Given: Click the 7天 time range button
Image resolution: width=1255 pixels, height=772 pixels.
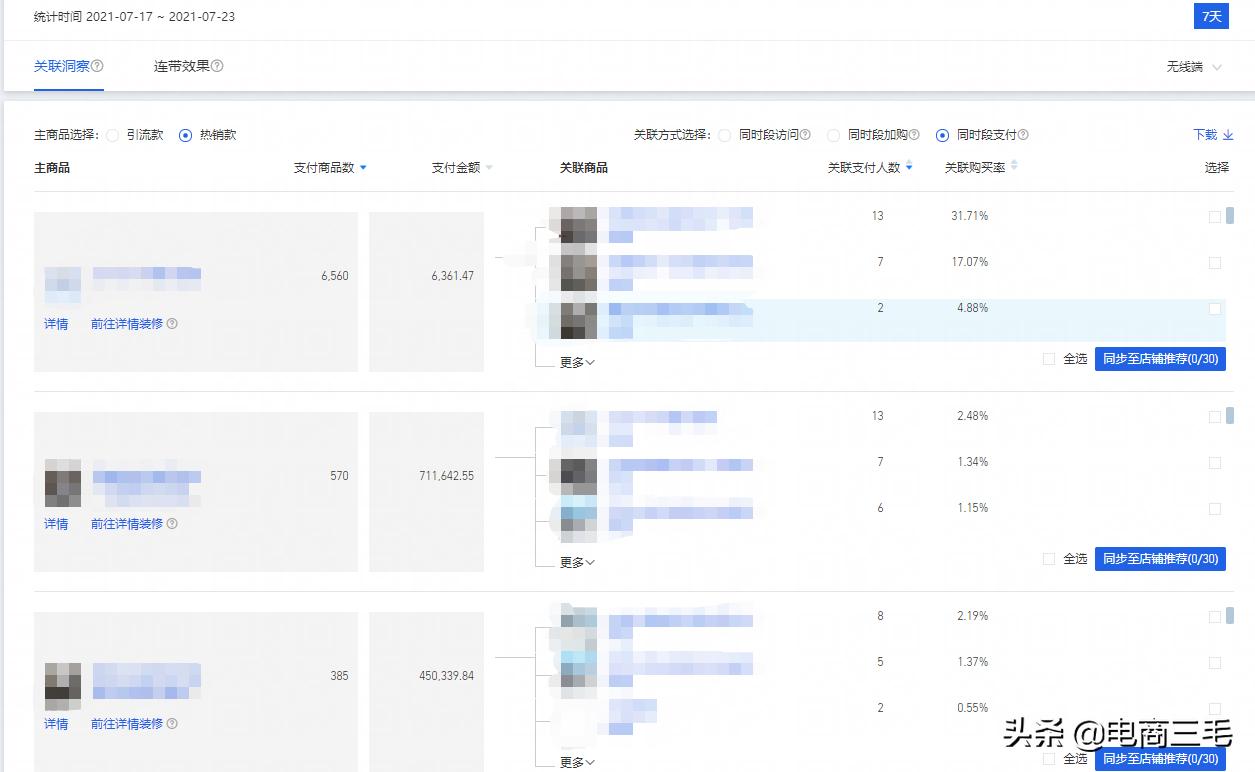Looking at the screenshot, I should tap(1211, 17).
